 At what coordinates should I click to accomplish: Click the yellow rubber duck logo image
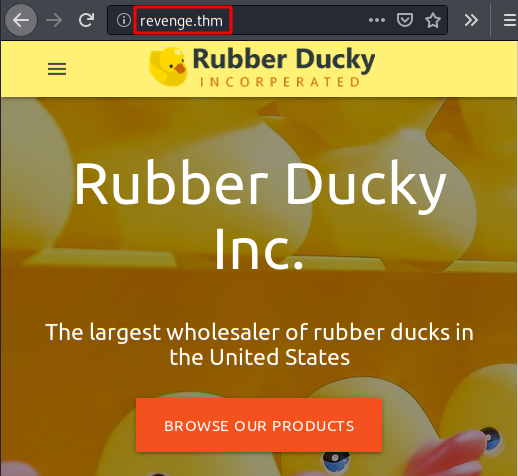pyautogui.click(x=168, y=66)
